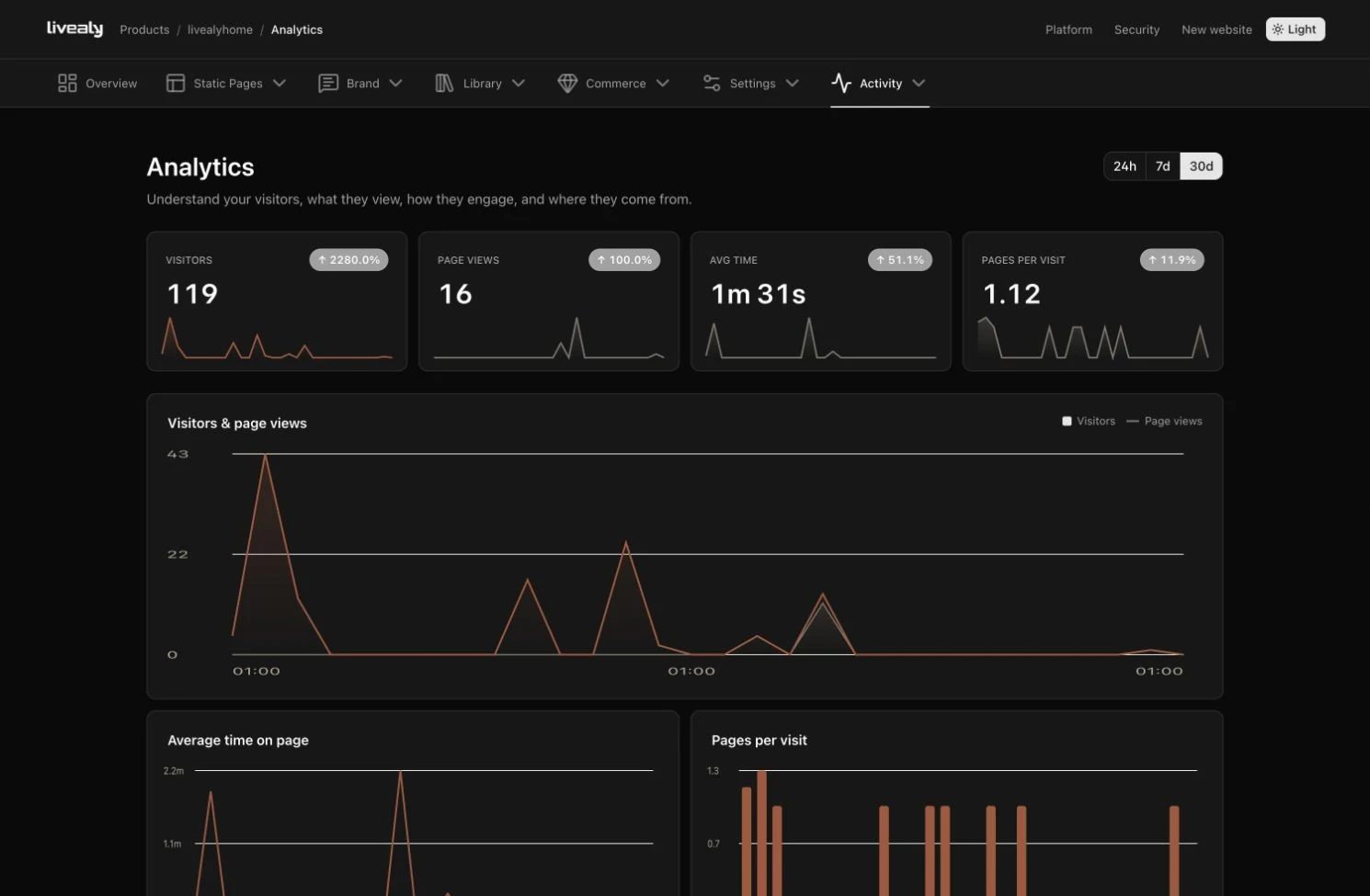
Task: Click the Pages Per Visit sparkline chart
Action: pyautogui.click(x=1092, y=337)
